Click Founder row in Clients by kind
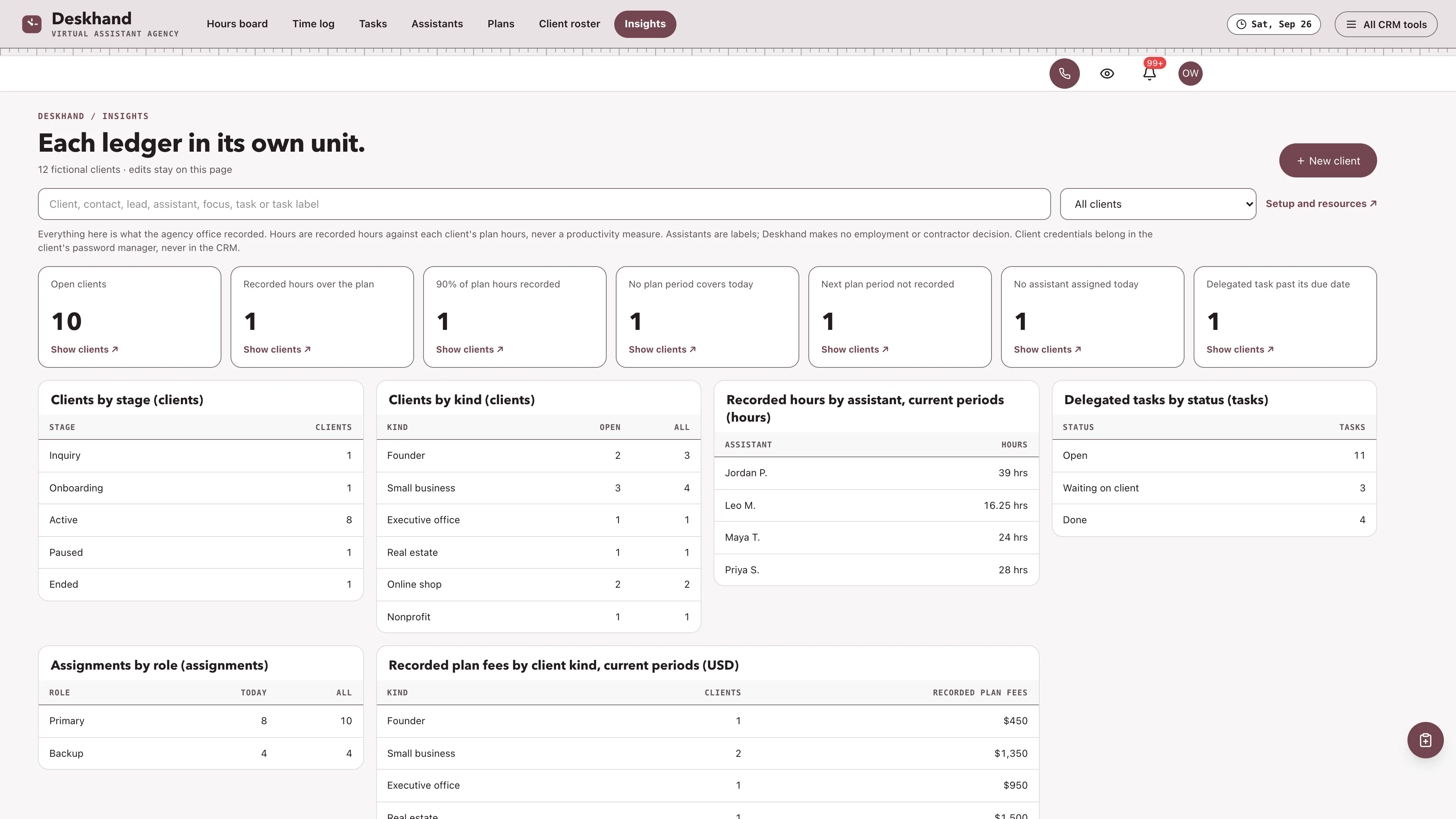Viewport: 1456px width, 819px height. (x=538, y=455)
